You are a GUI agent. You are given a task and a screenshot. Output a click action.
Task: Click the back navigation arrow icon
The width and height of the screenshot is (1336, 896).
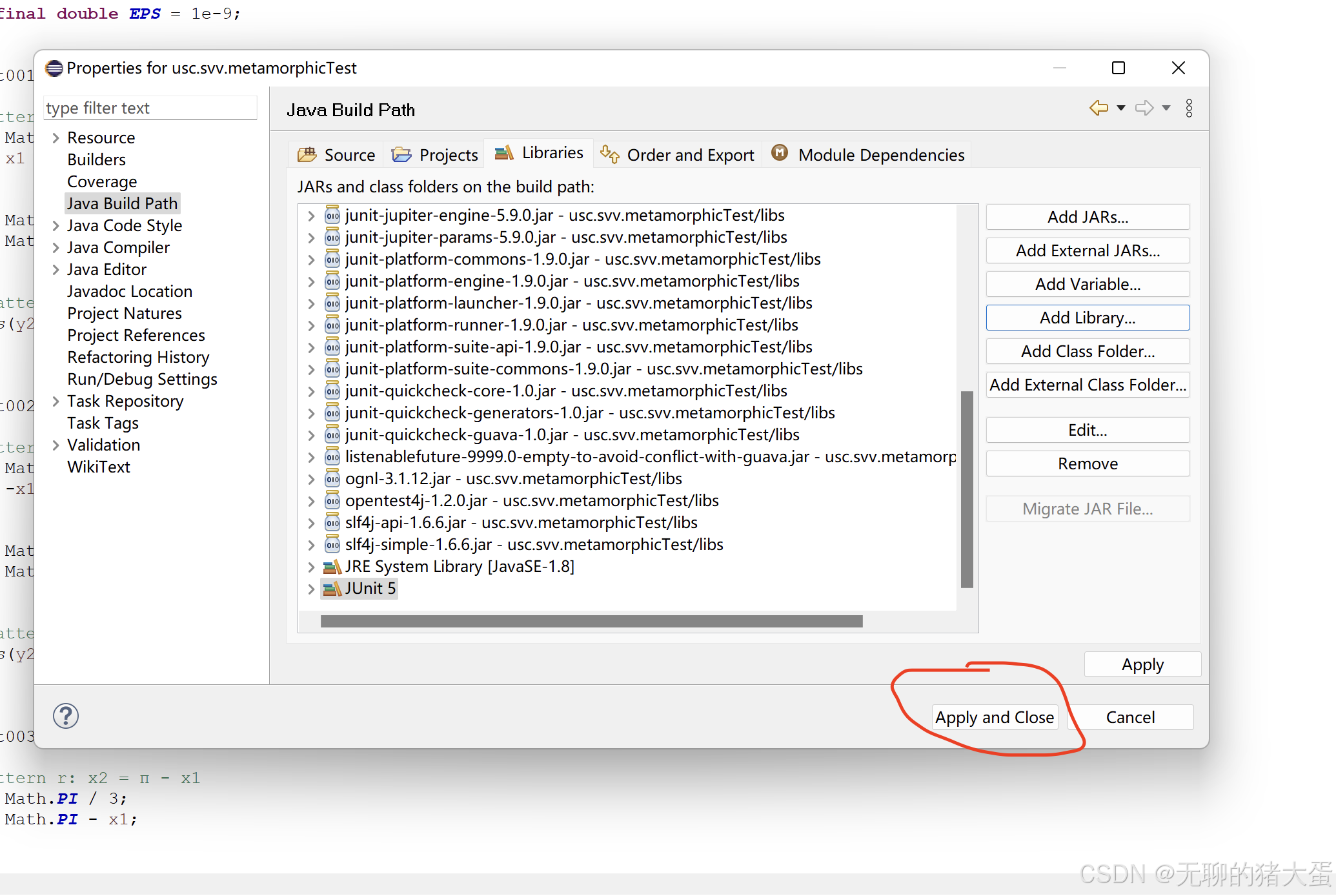click(x=1097, y=108)
